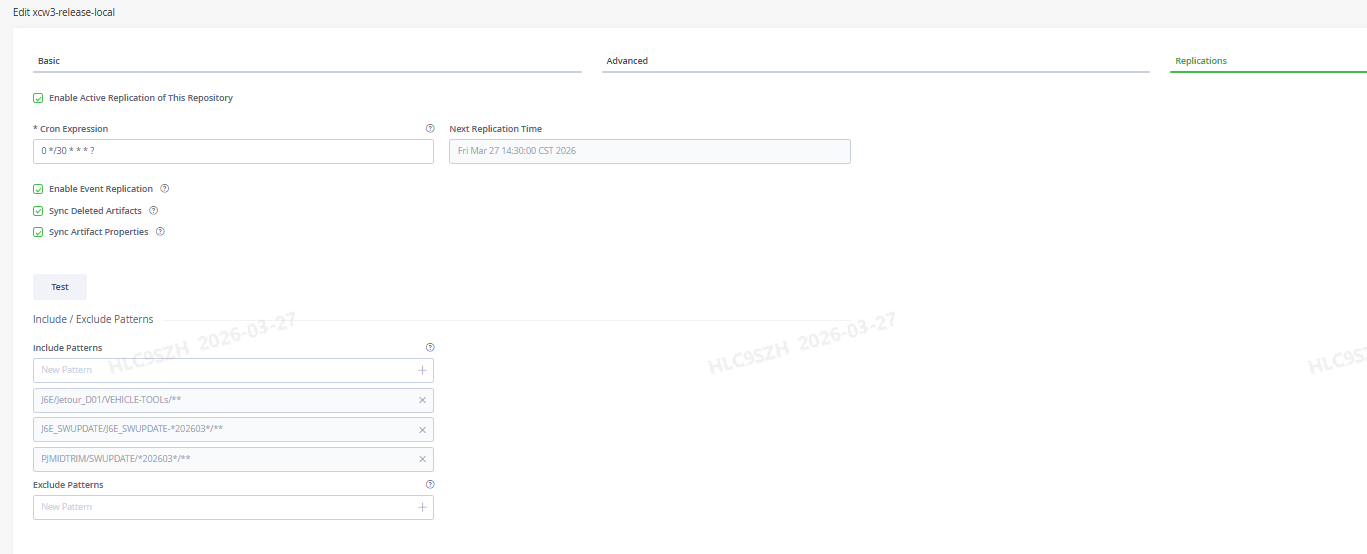This screenshot has width=1367, height=554.
Task: Click help icon for Exclude Patterns
Action: point(430,485)
